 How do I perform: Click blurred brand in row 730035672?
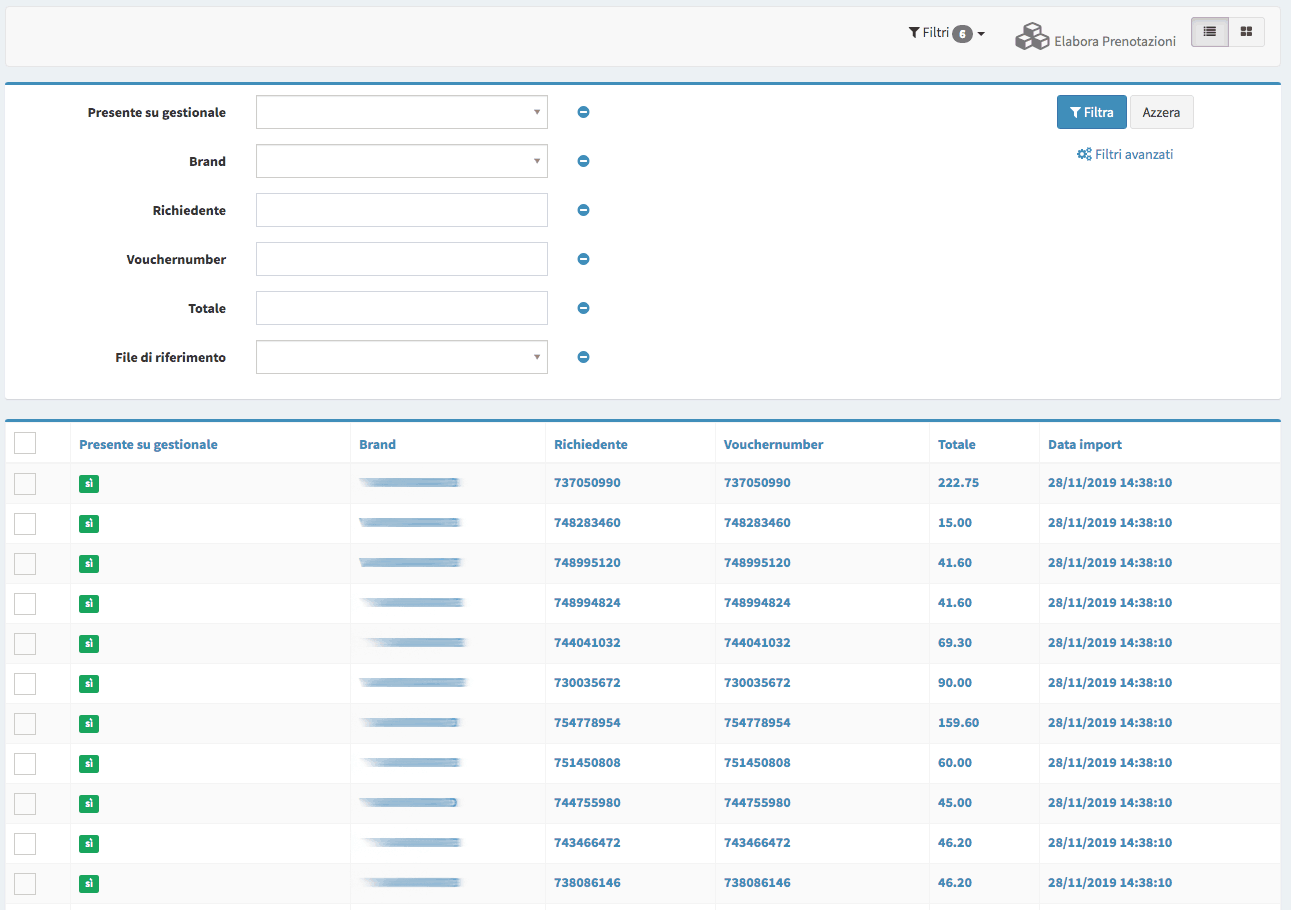pos(413,683)
